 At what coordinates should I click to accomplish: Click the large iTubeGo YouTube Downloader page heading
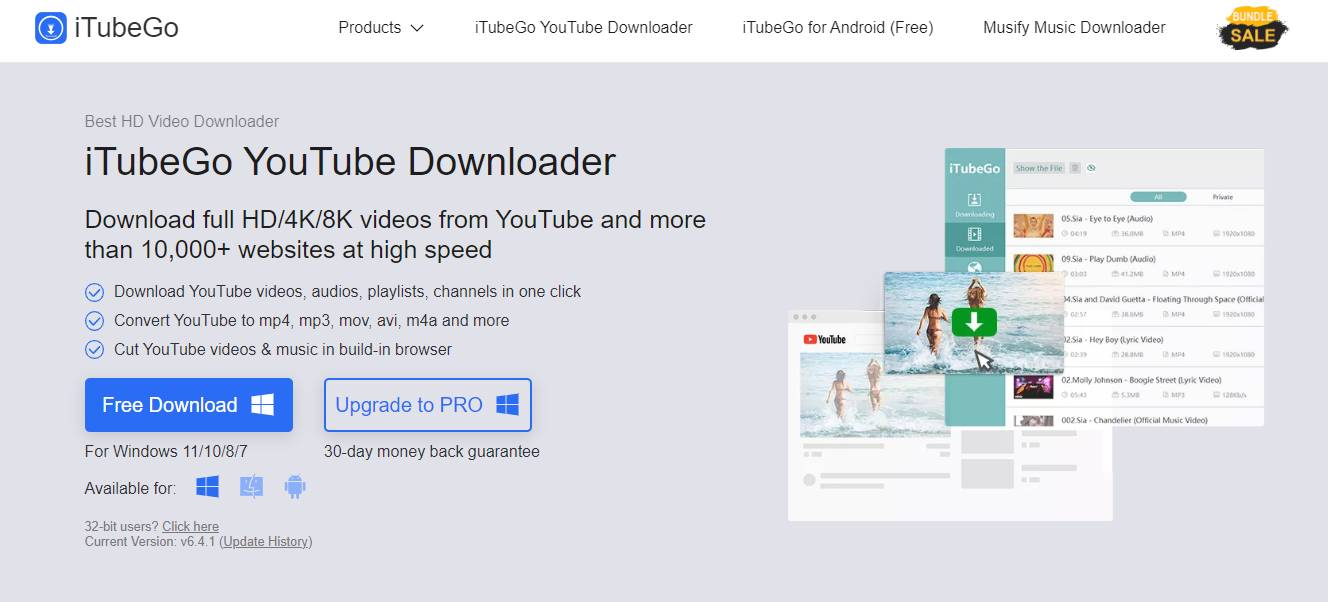350,162
